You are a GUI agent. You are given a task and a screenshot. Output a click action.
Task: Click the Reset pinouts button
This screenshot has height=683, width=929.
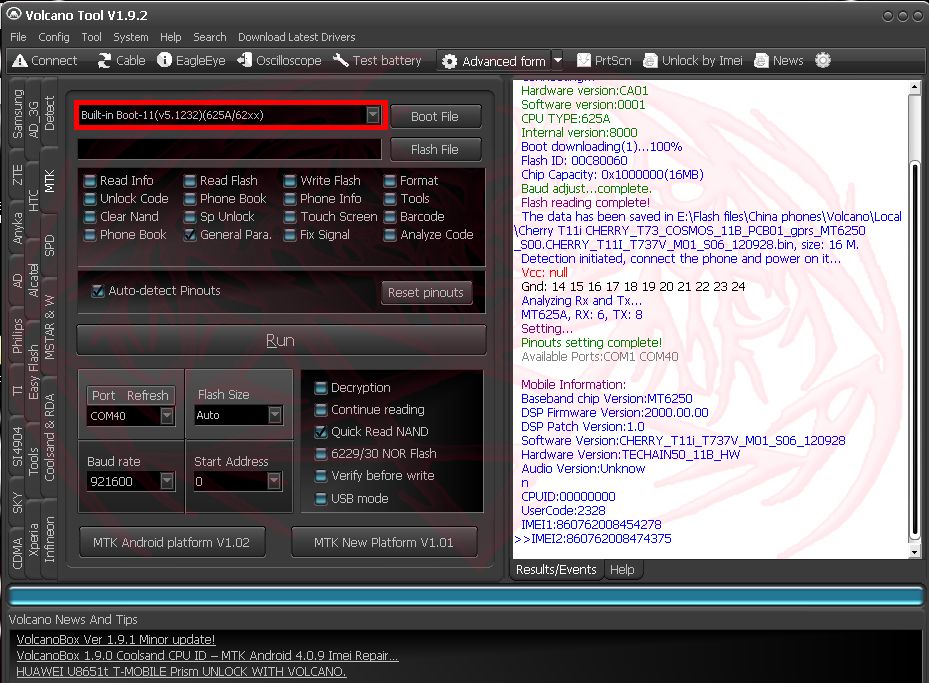pos(425,293)
